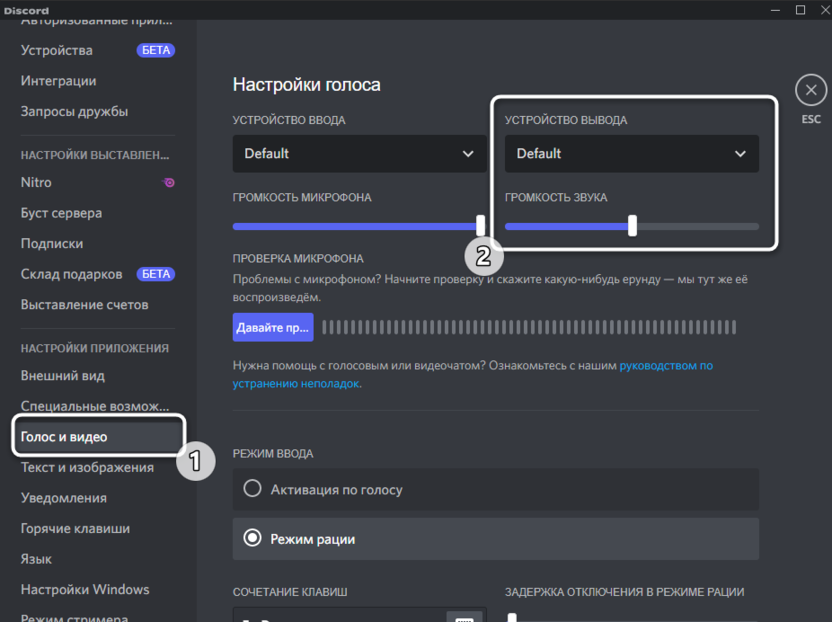The image size is (832, 622).
Task: Click the microphone test level meter
Action: tap(529, 327)
